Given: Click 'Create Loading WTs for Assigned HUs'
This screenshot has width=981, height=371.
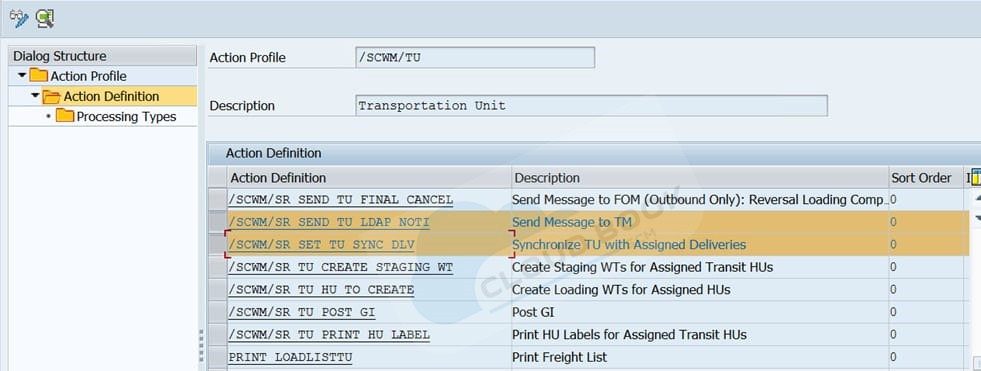Looking at the screenshot, I should point(621,290).
